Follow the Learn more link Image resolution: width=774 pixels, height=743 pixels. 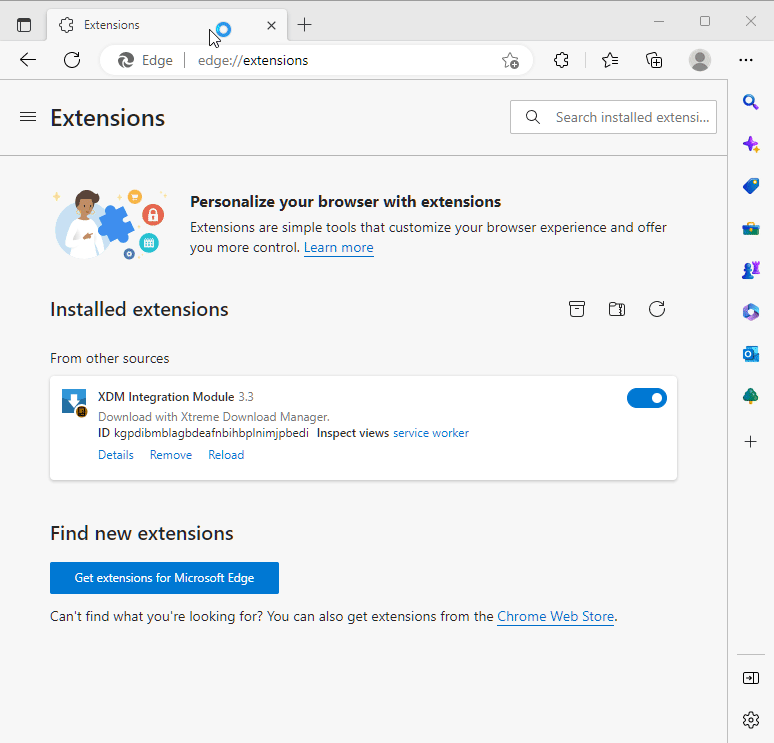[339, 247]
